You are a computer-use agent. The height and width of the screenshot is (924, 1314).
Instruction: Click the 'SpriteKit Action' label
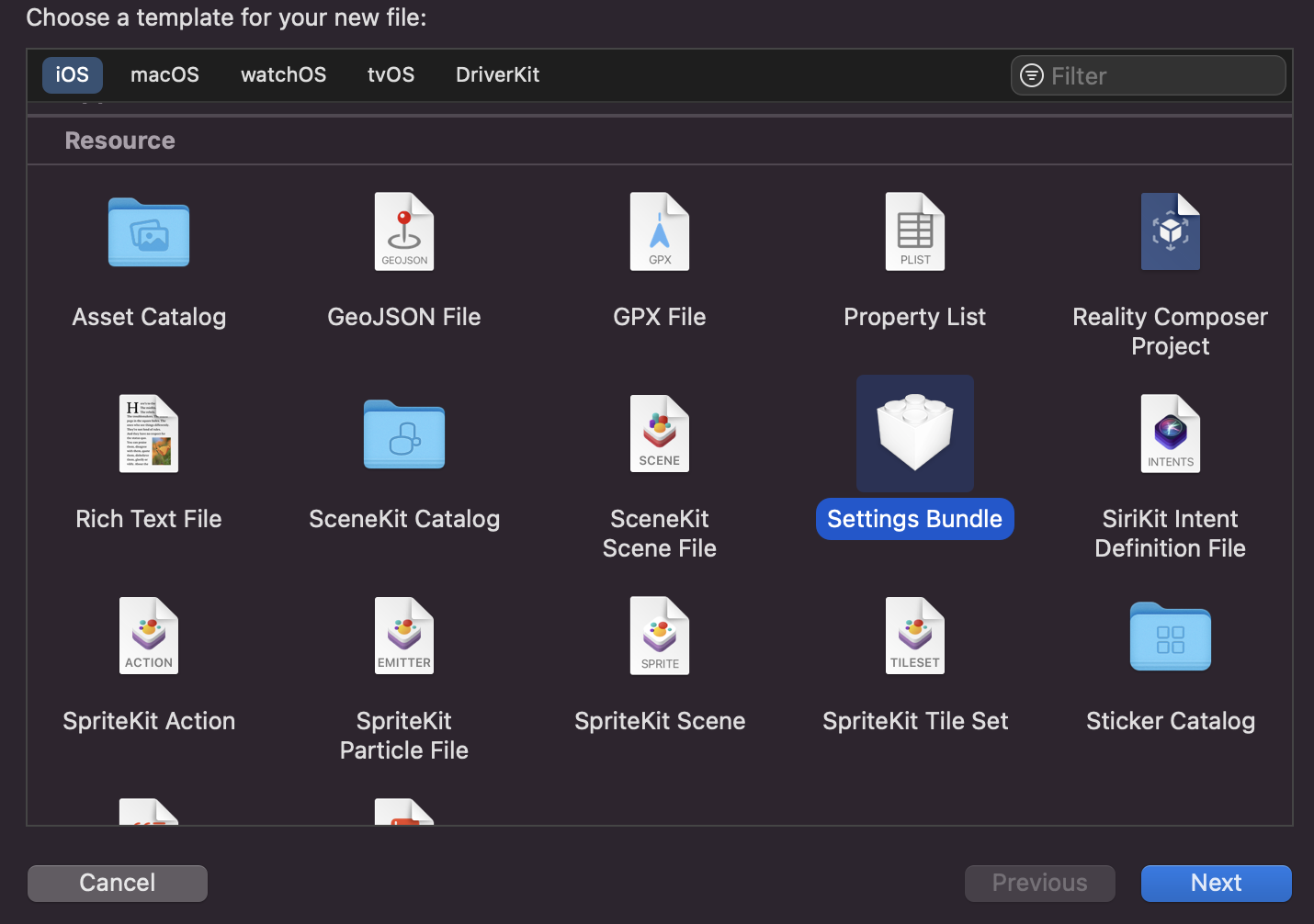tap(149, 721)
